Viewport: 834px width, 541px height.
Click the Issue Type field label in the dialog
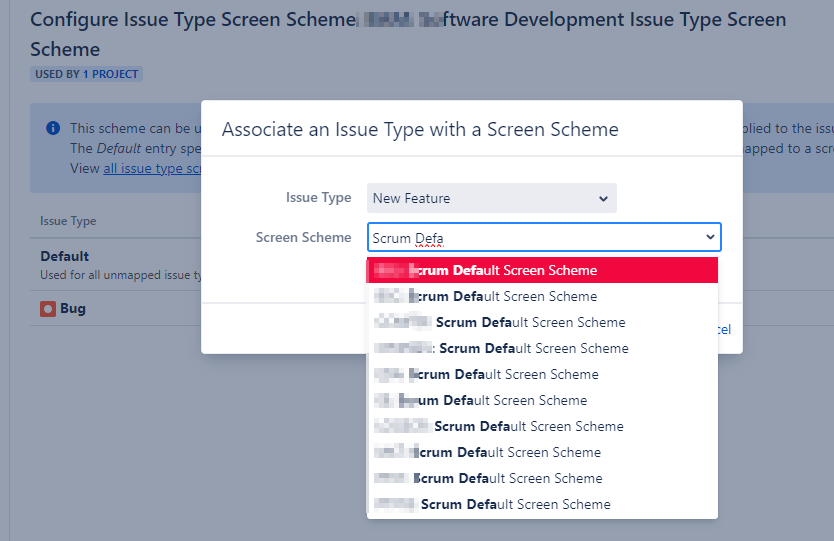coord(319,198)
